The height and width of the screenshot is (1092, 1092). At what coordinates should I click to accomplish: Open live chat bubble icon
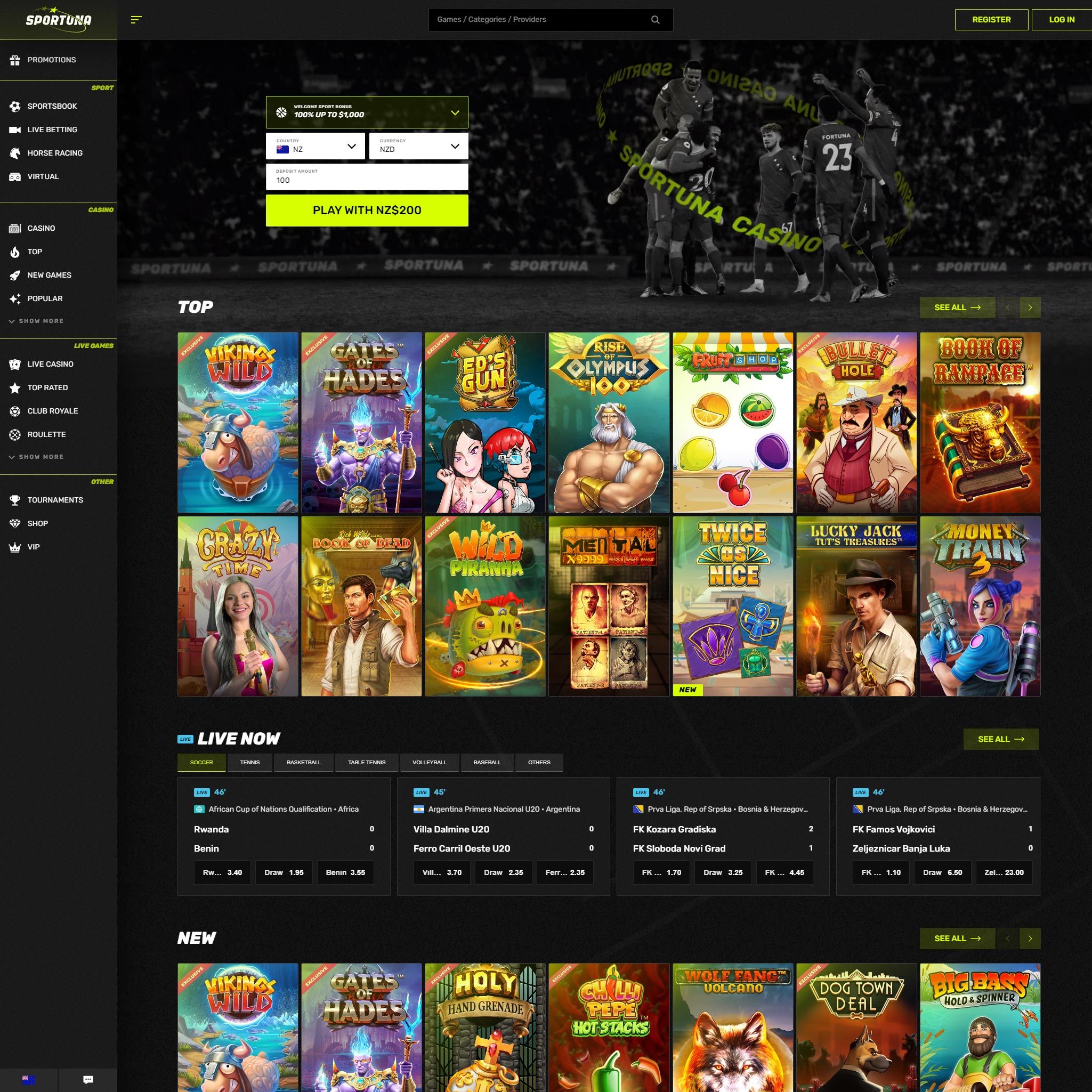[87, 1080]
